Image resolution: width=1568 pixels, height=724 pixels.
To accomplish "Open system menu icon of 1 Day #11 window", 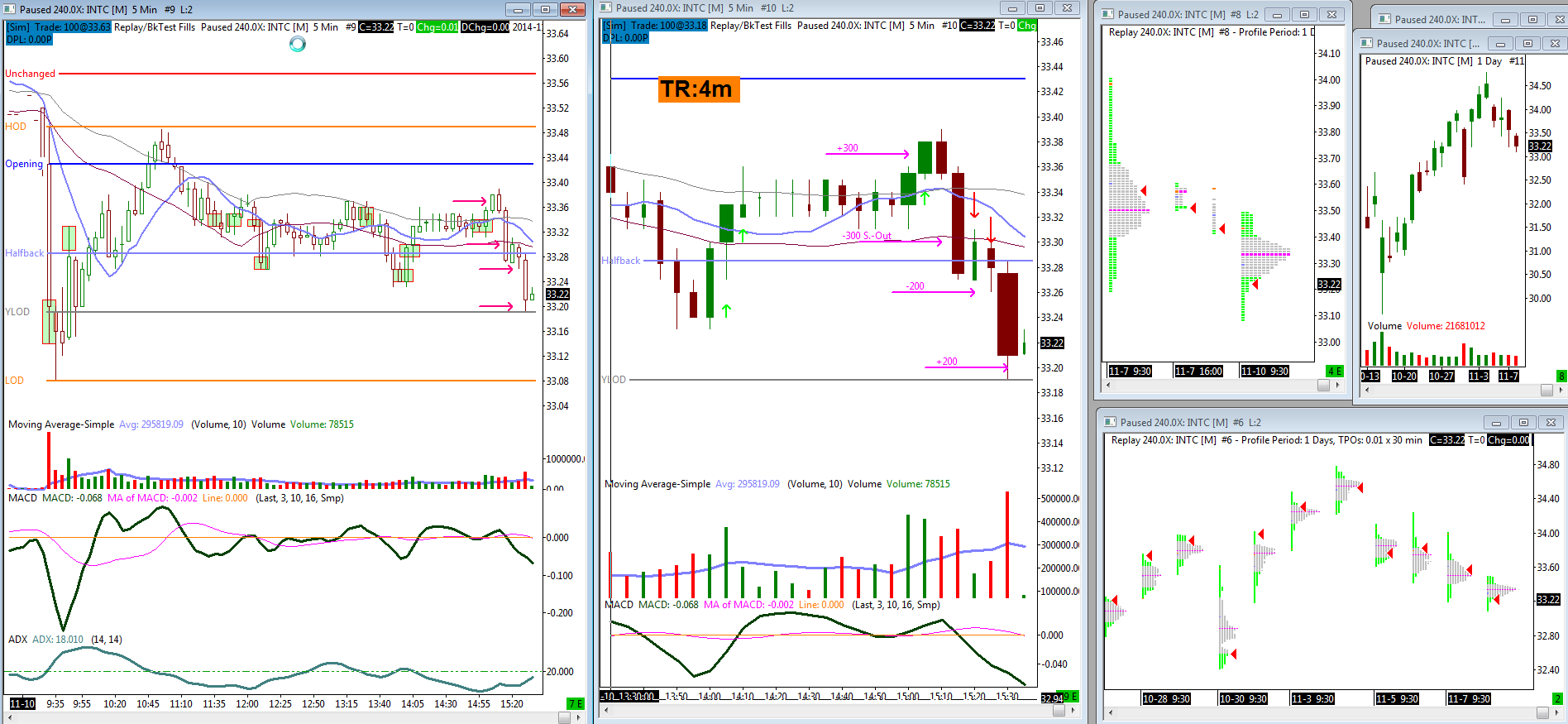I will click(x=1368, y=43).
